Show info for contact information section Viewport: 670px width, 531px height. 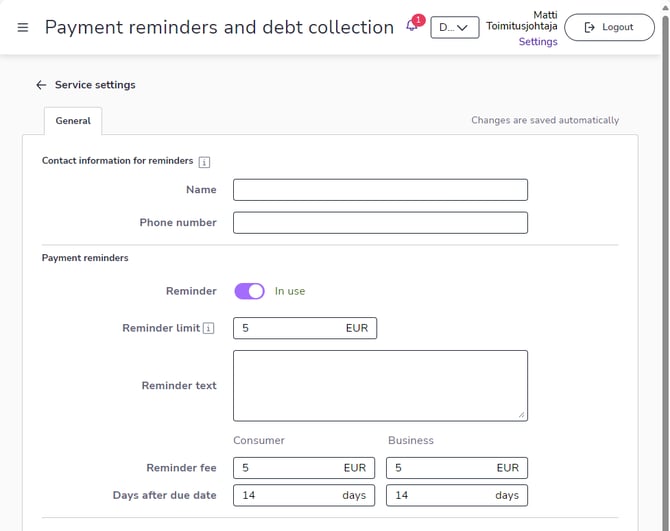tap(204, 161)
